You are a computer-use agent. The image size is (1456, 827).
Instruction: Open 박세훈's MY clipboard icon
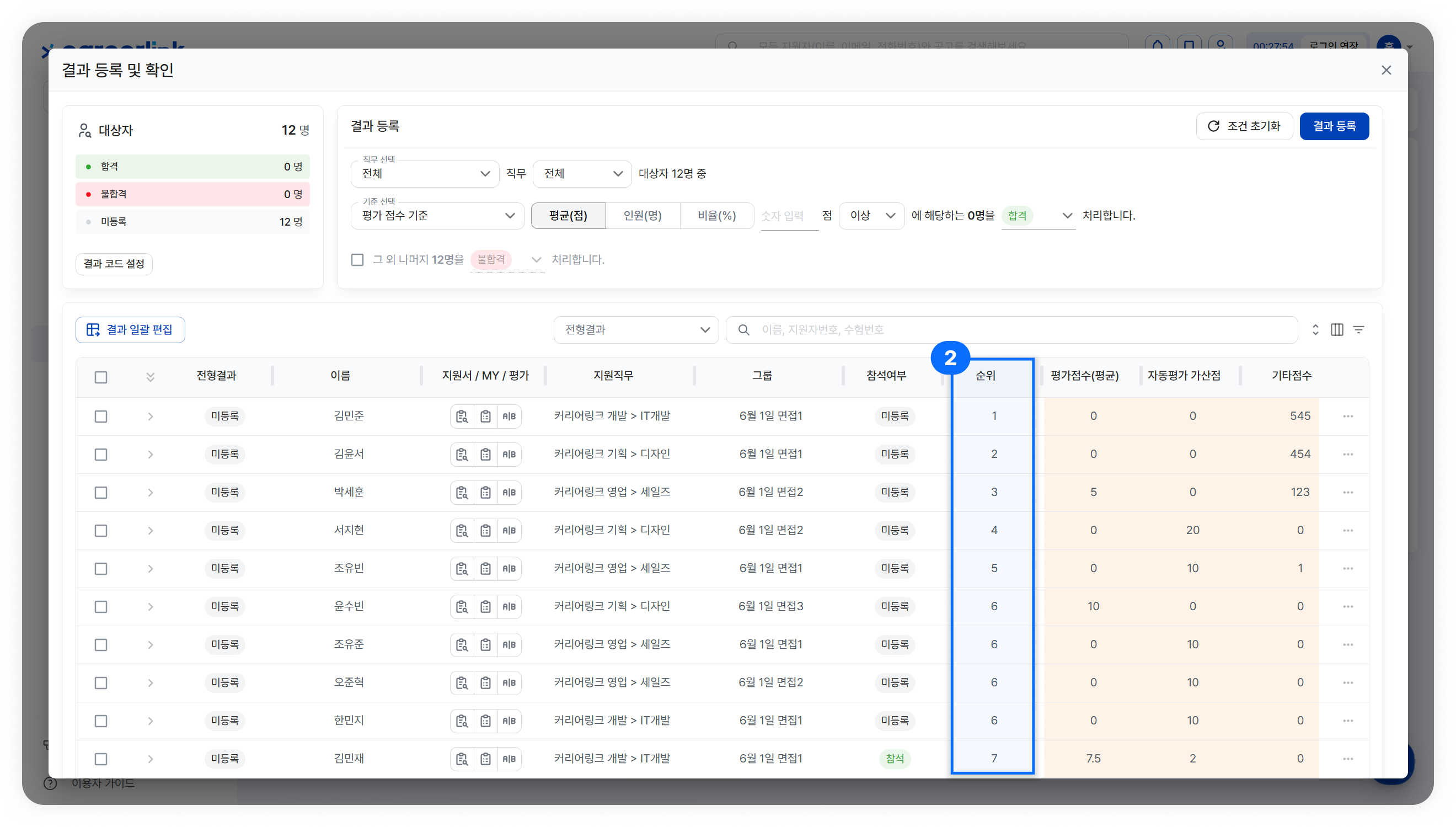click(x=485, y=493)
